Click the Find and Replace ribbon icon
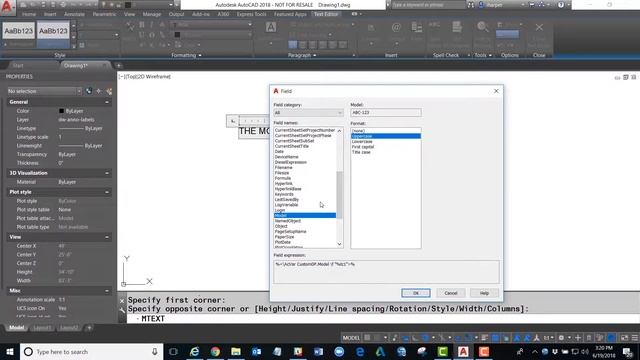640x360 pixels. pos(482,27)
